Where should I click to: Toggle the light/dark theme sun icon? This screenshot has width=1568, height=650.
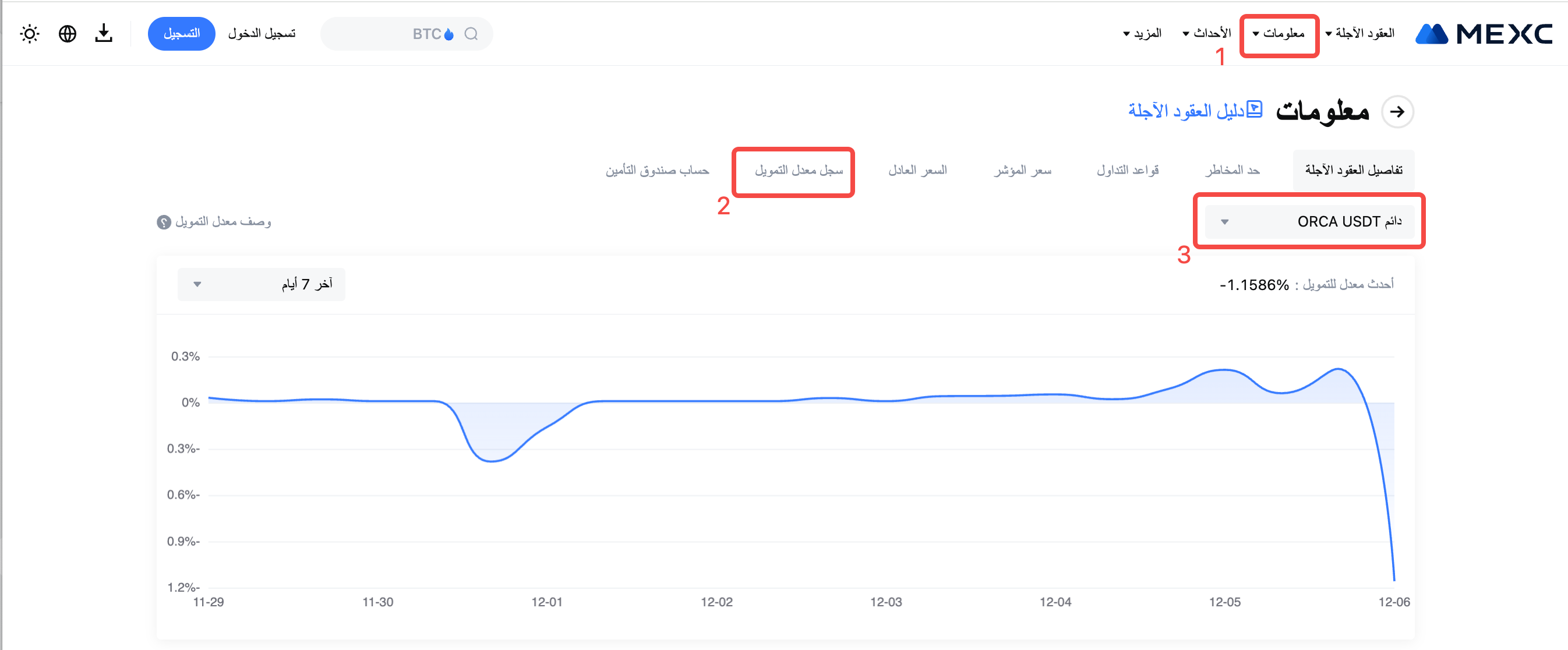pyautogui.click(x=29, y=33)
